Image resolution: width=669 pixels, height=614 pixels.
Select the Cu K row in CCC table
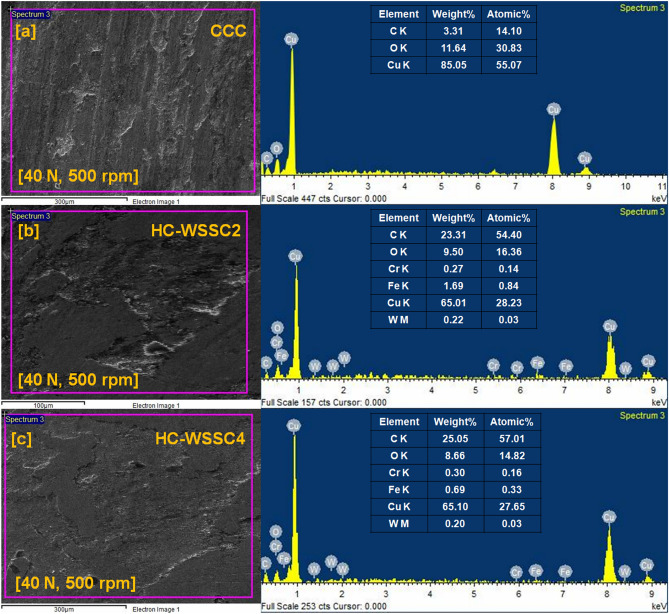tap(454, 65)
